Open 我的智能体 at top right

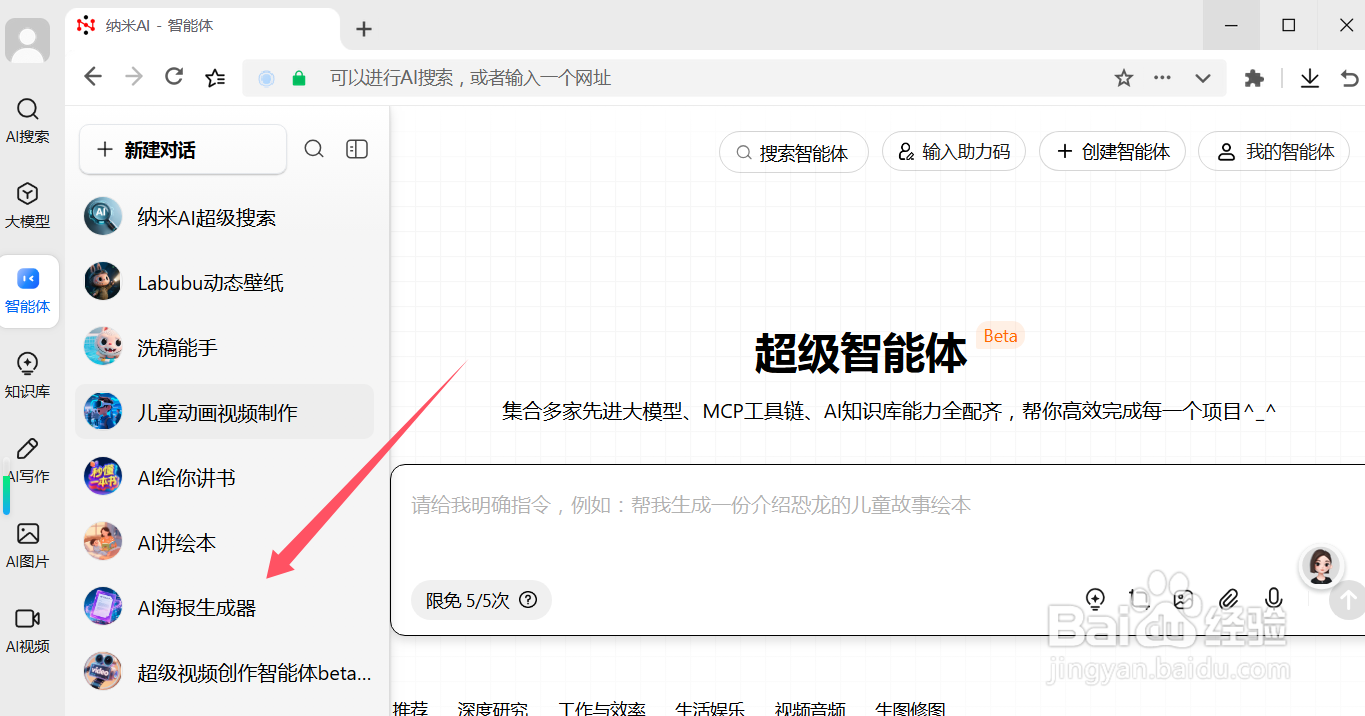1273,151
